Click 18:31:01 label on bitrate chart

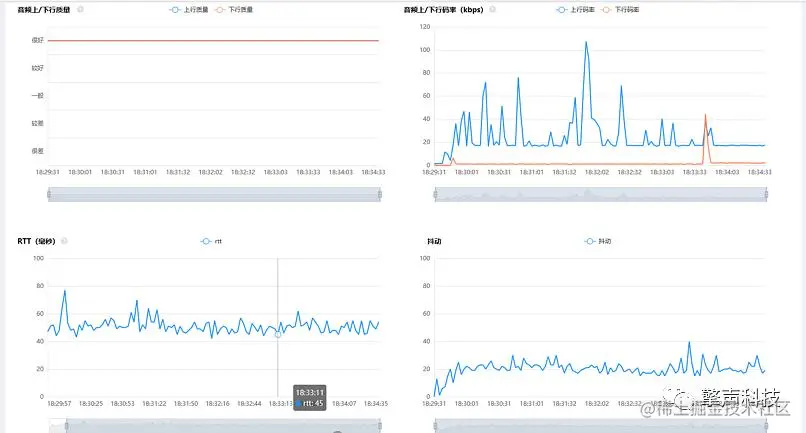[532, 172]
